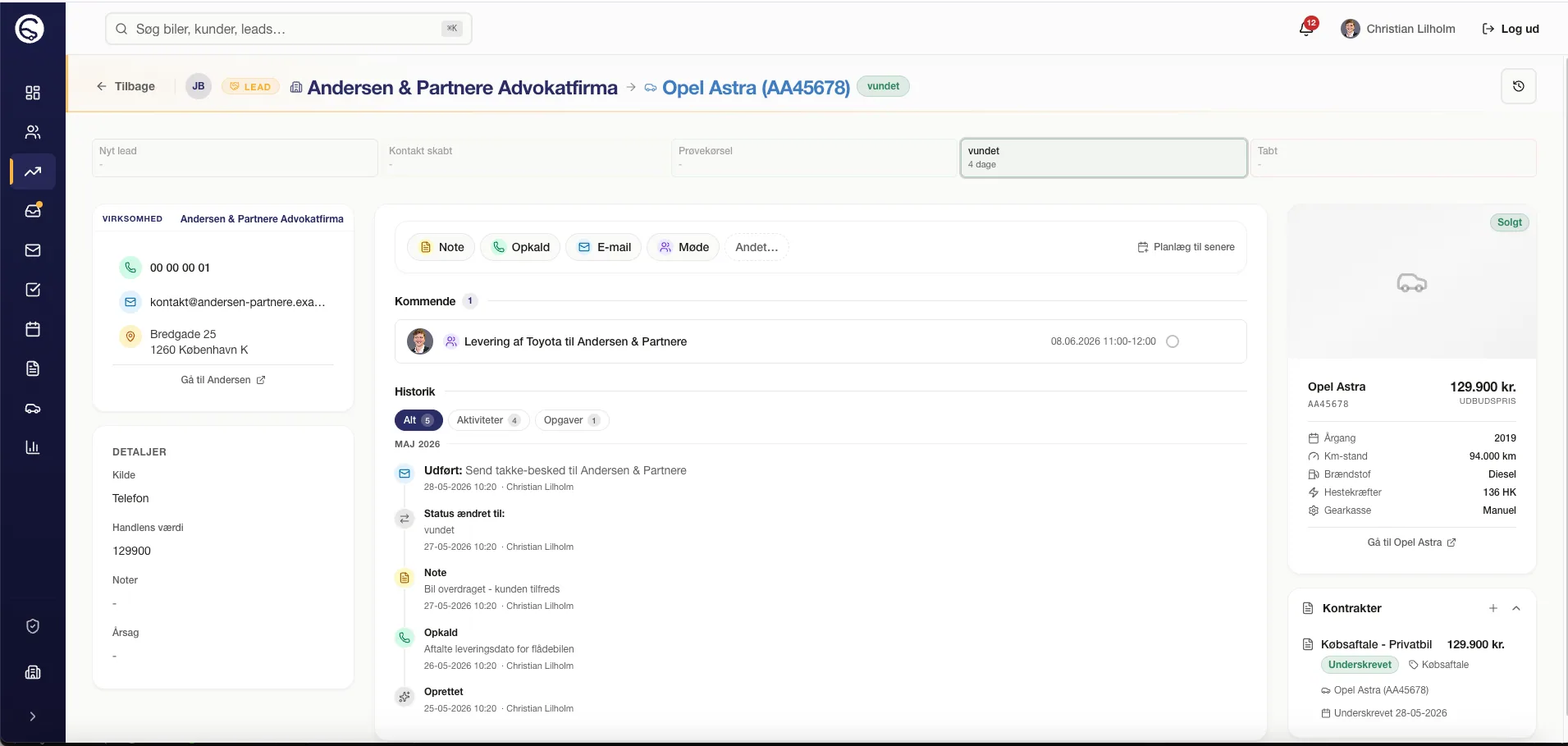The width and height of the screenshot is (1568, 746).
Task: Switch to the Opgaver history filter
Action: (x=572, y=420)
